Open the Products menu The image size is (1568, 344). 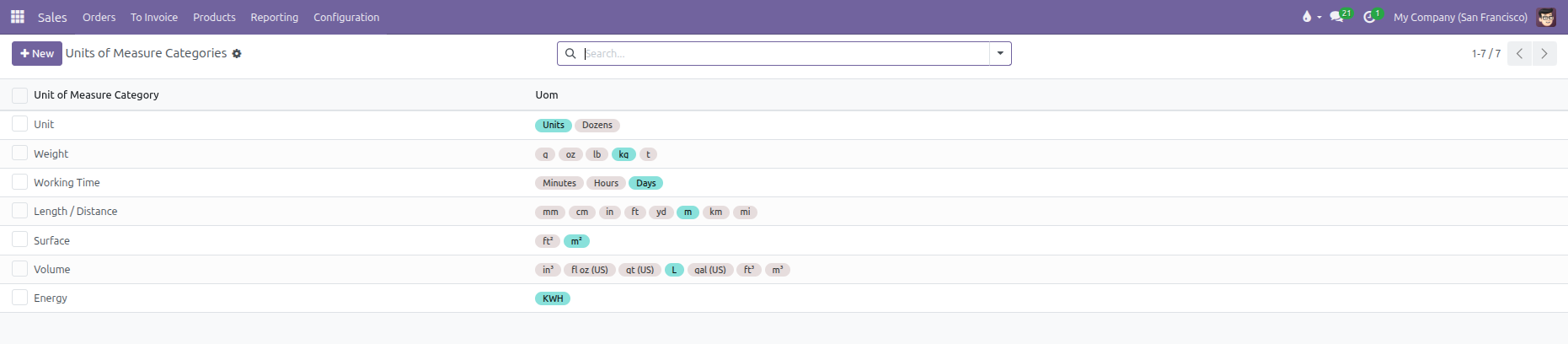214,17
